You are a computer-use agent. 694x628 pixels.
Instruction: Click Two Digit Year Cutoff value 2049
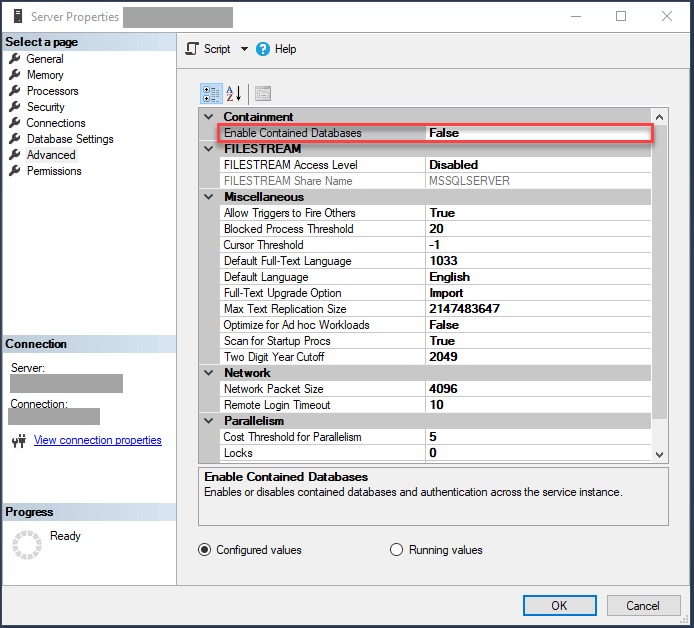coord(538,357)
